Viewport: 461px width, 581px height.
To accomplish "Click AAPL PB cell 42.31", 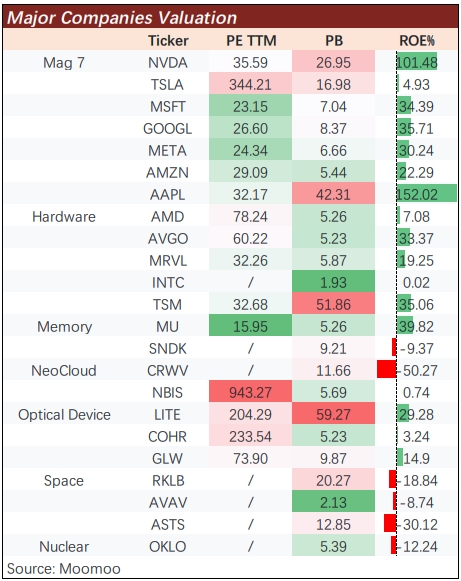I will tap(333, 194).
